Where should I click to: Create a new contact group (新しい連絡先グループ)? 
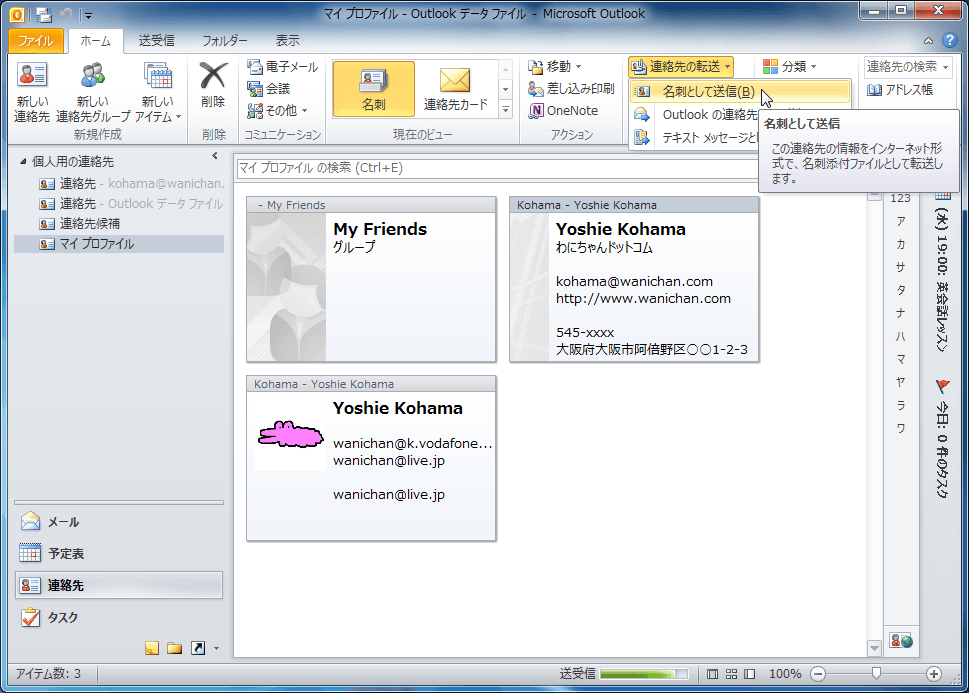93,92
